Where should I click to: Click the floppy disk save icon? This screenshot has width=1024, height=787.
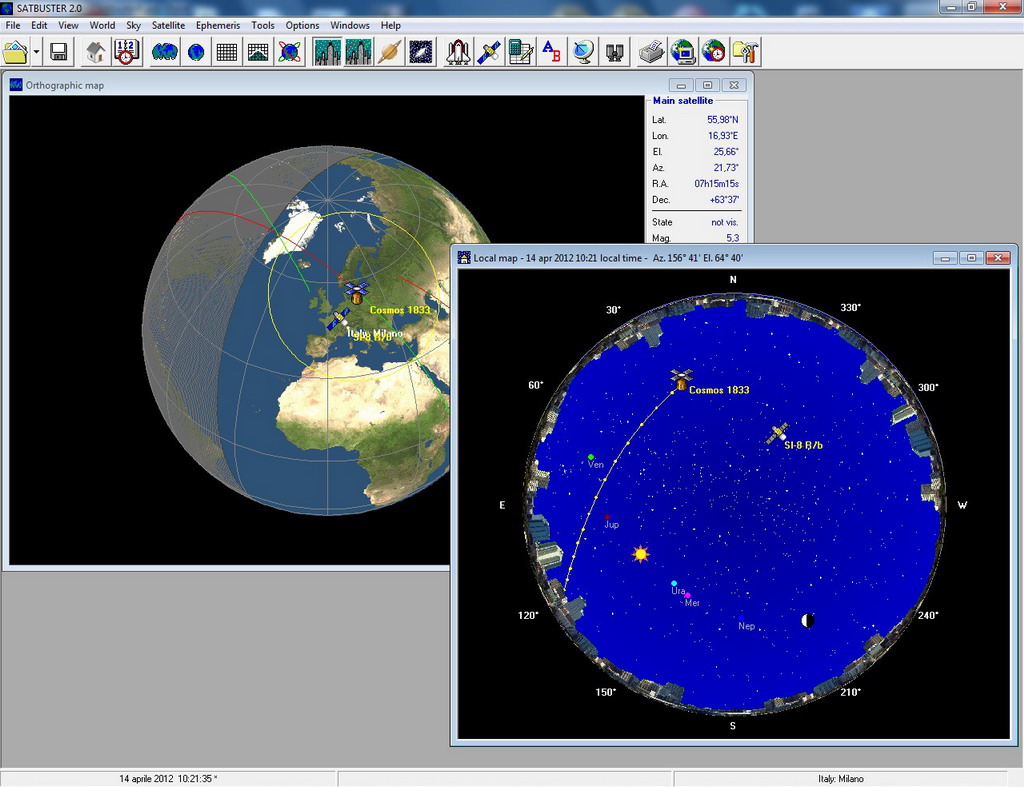point(59,52)
